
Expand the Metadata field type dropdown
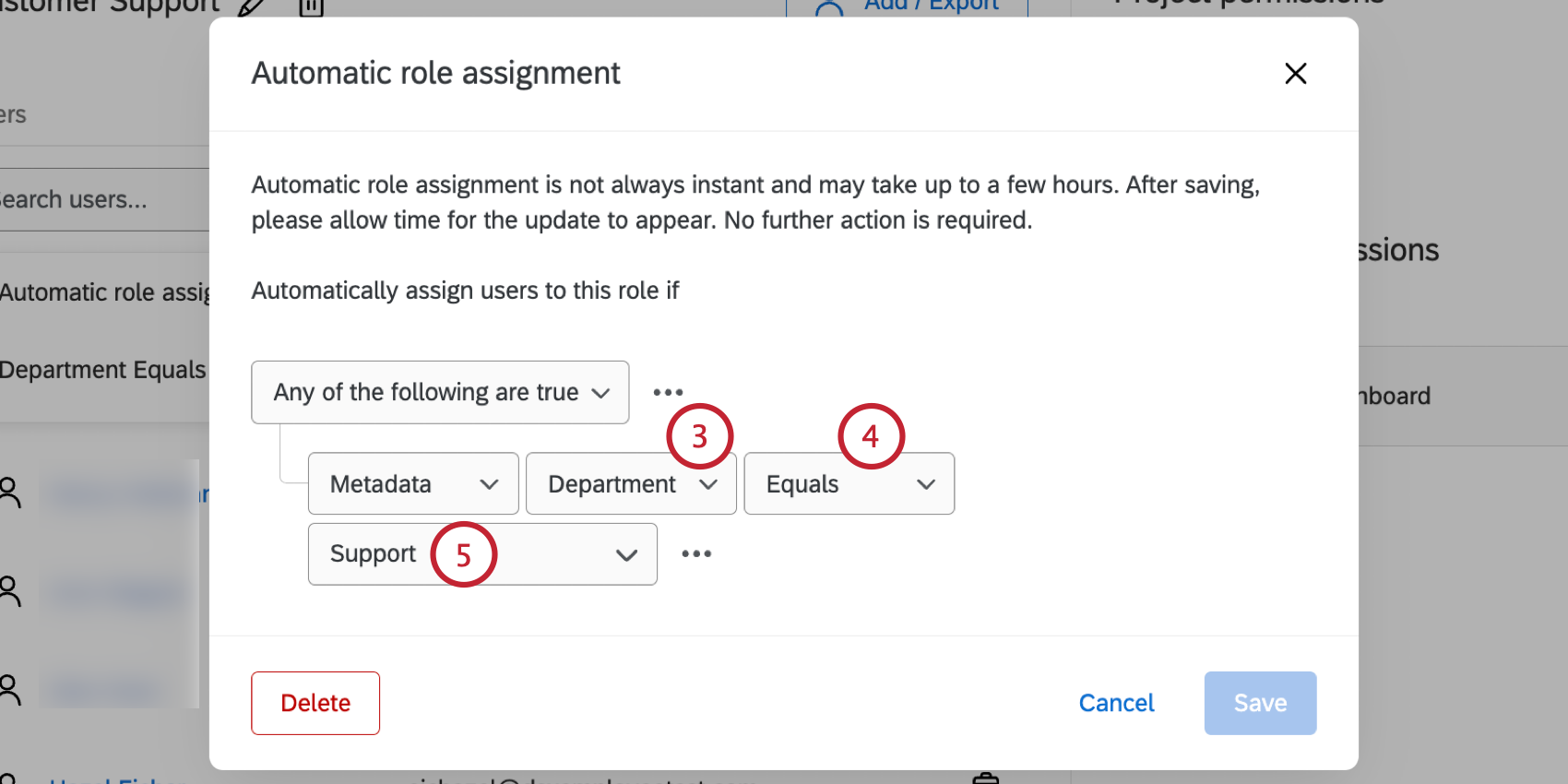point(413,484)
